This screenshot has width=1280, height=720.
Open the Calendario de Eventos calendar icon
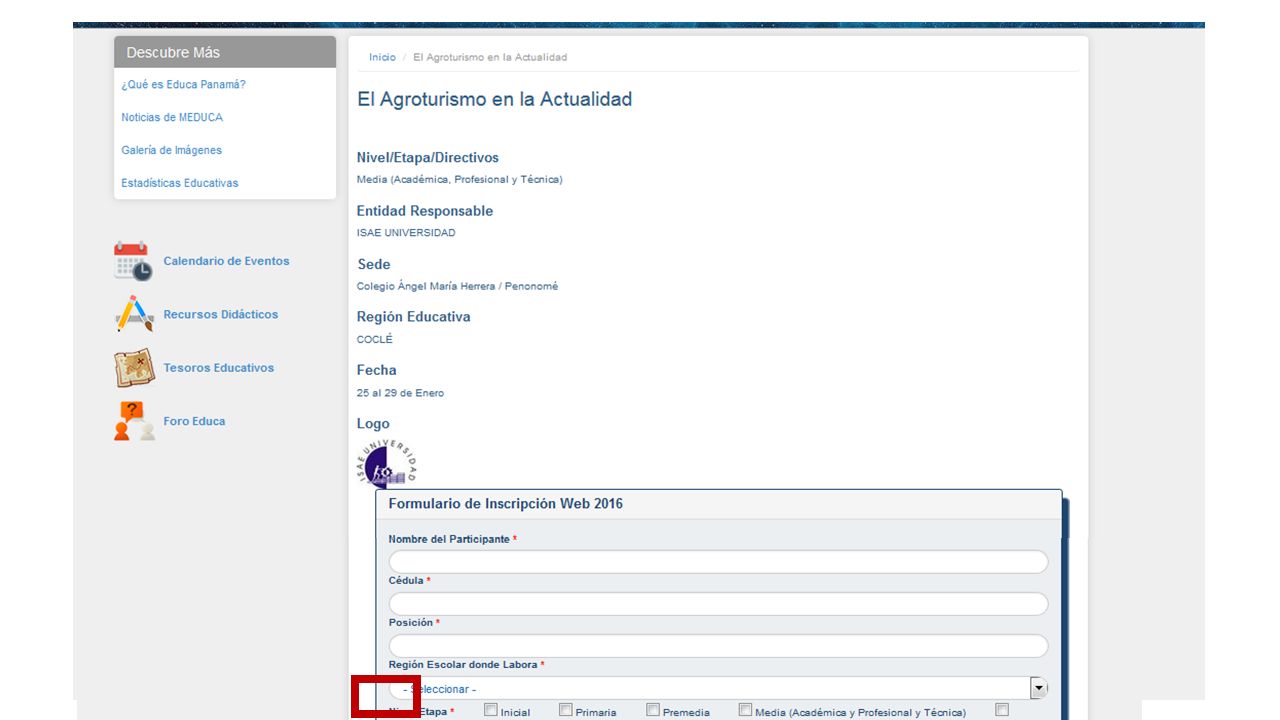pos(133,261)
